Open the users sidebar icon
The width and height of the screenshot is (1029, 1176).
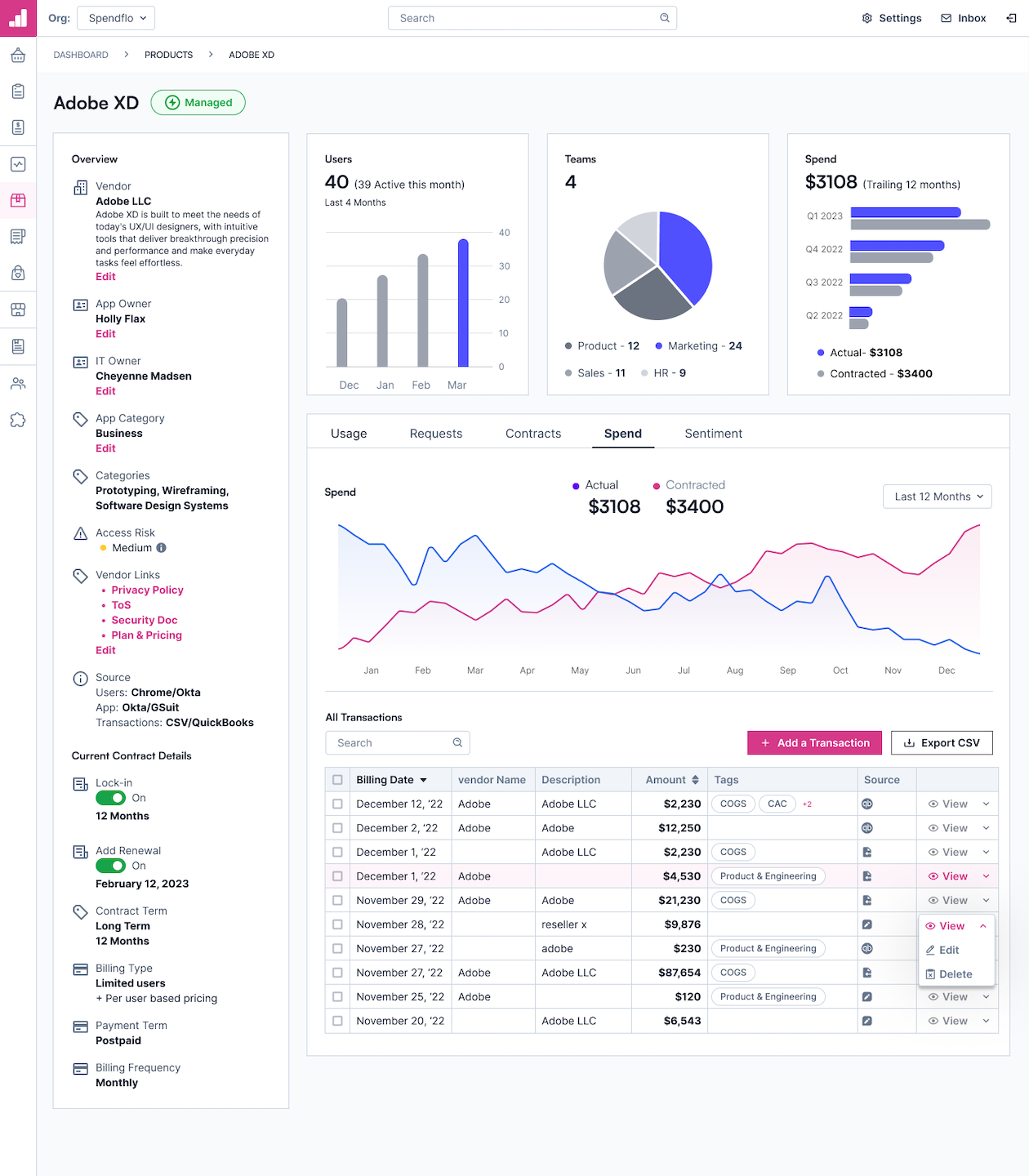[18, 383]
